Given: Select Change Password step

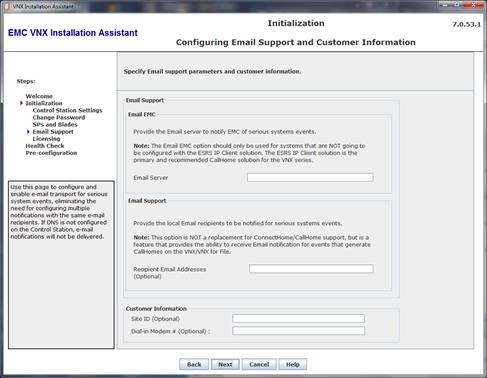Looking at the screenshot, I should tap(59, 117).
